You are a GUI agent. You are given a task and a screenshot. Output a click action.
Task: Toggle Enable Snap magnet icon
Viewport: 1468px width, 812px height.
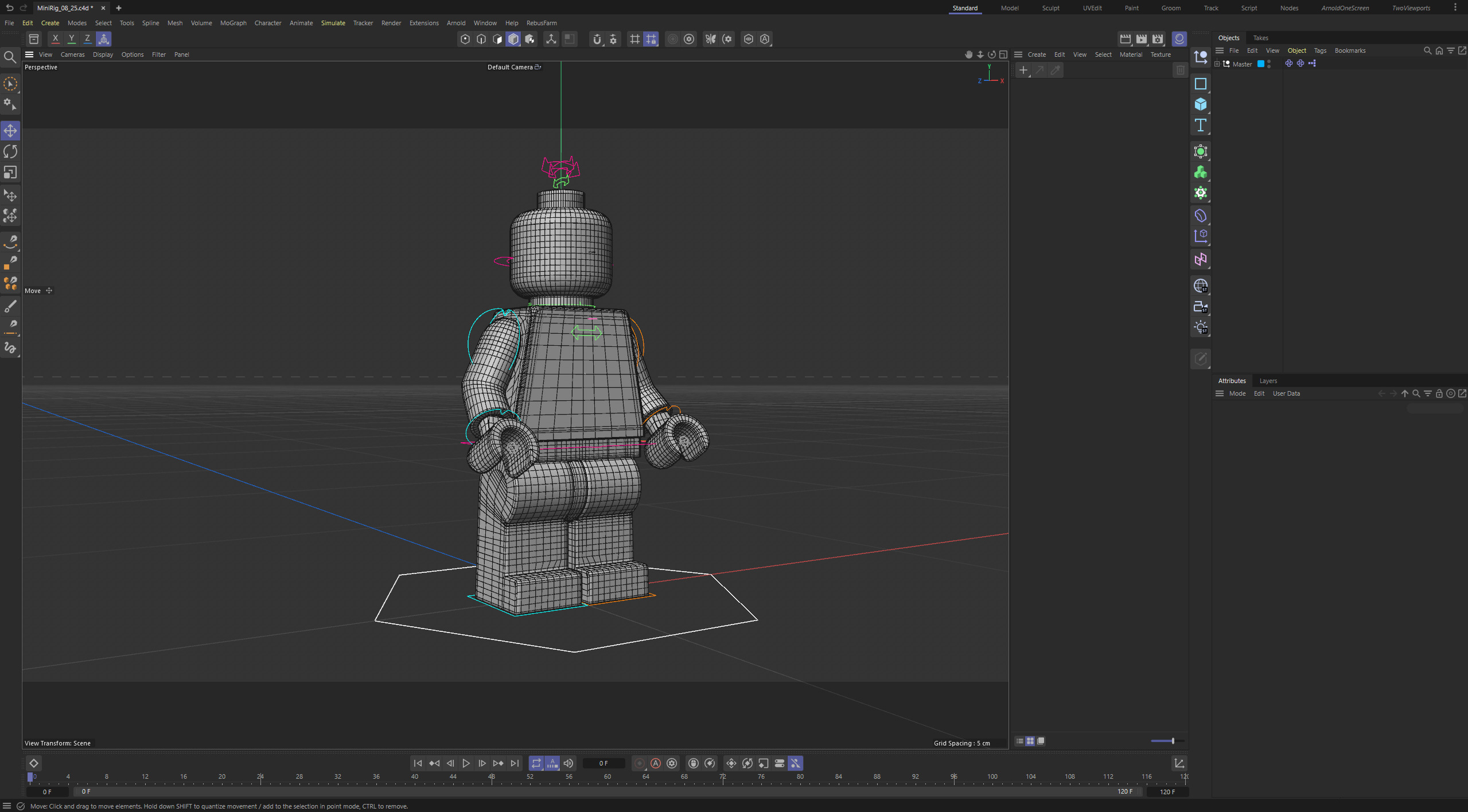click(x=597, y=39)
